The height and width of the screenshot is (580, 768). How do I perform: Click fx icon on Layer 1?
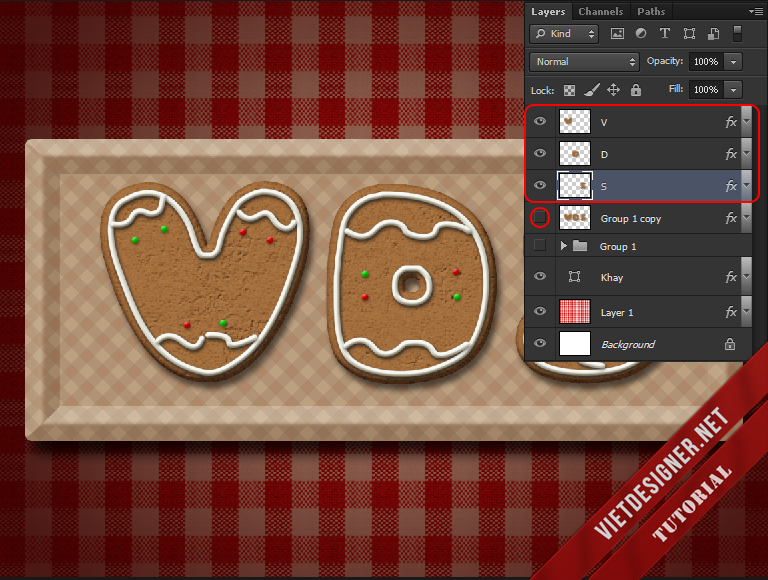[731, 312]
